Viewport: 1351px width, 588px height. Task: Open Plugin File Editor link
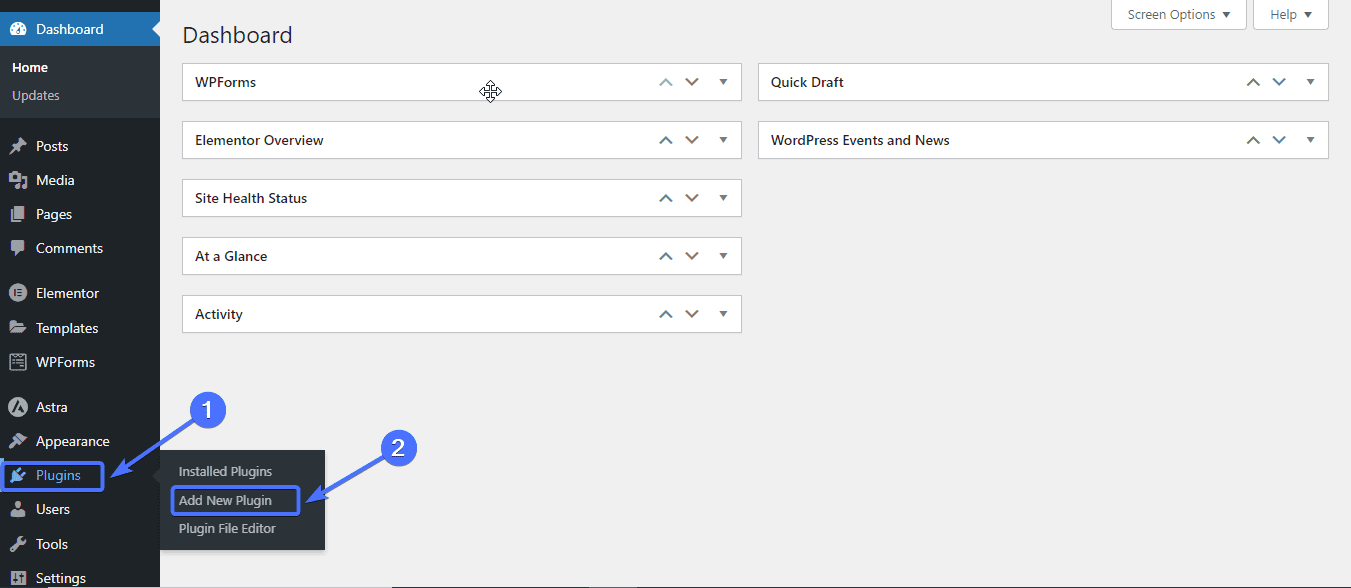point(227,528)
